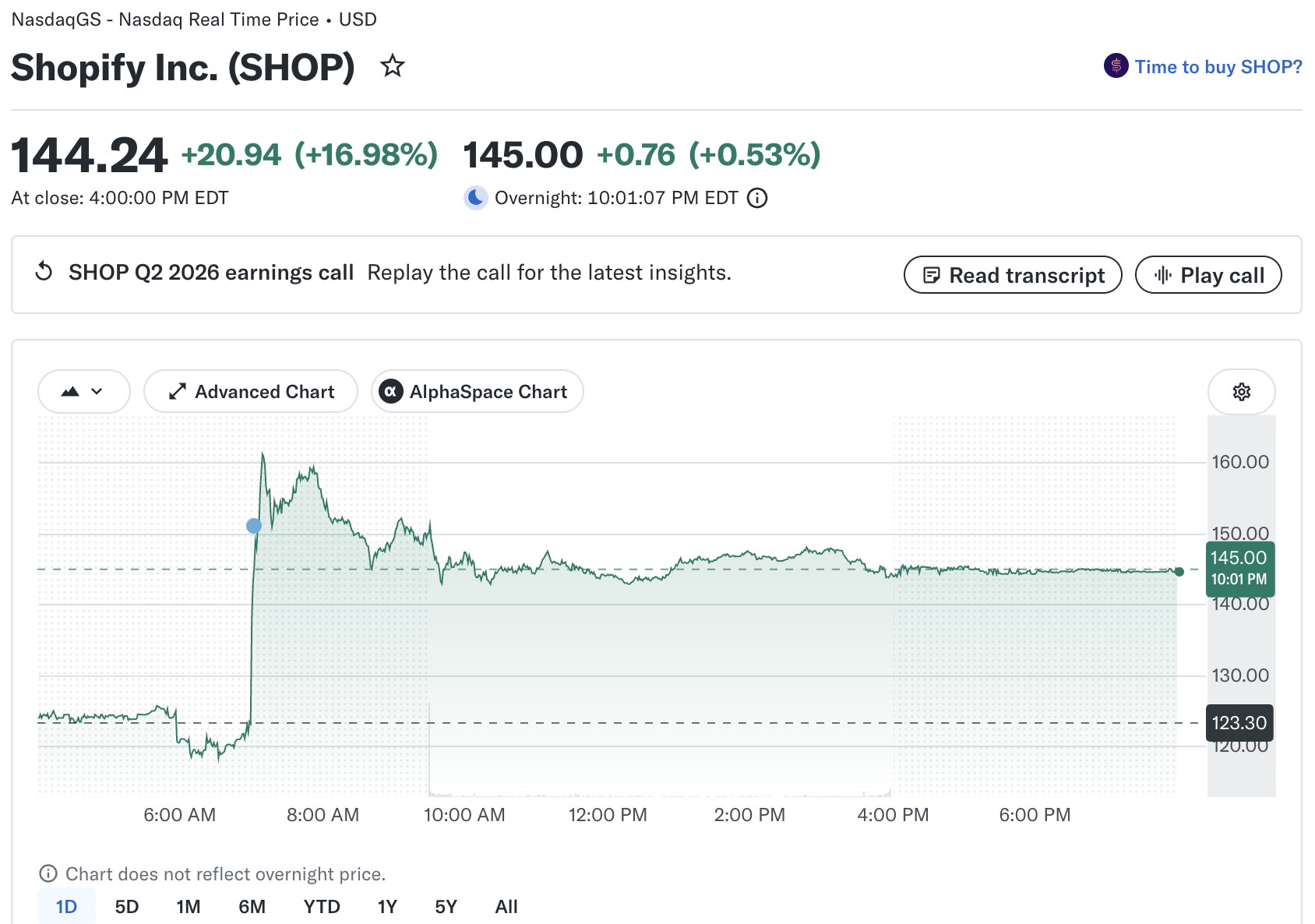Viewport: 1315px width, 924px height.
Task: Launch the AlphaSpace Chart
Action: pyautogui.click(x=478, y=391)
